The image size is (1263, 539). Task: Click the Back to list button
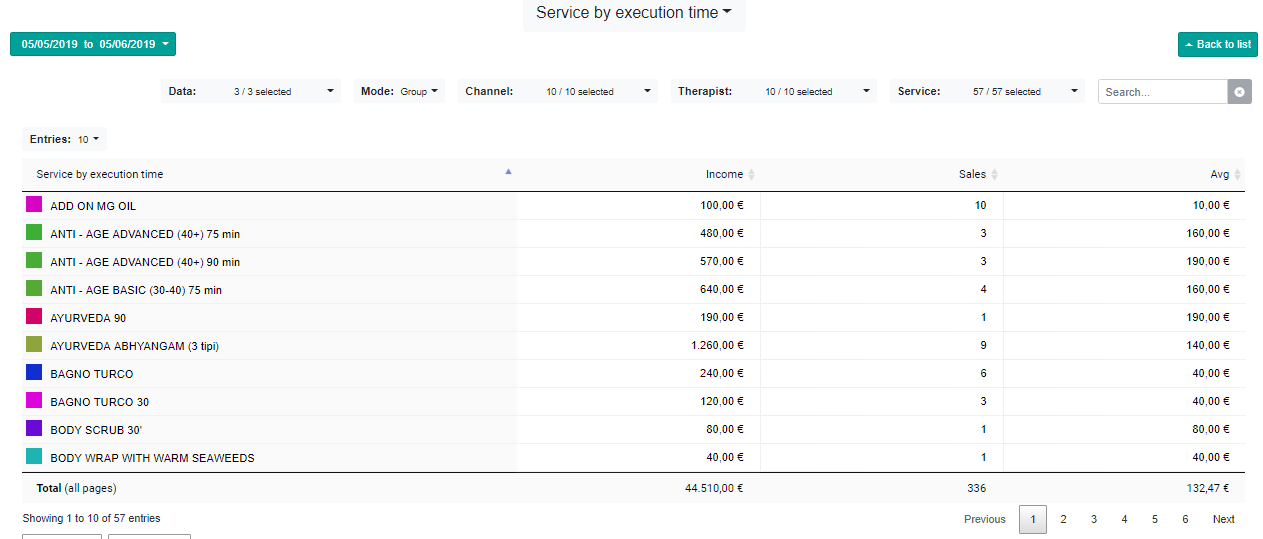[x=1217, y=44]
